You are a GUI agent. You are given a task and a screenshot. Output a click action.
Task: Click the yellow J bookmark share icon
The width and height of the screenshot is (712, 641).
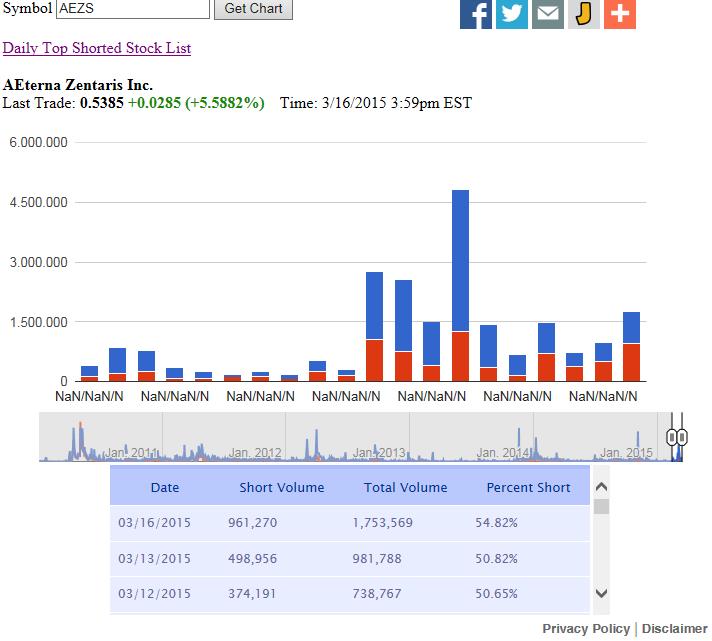click(x=583, y=14)
